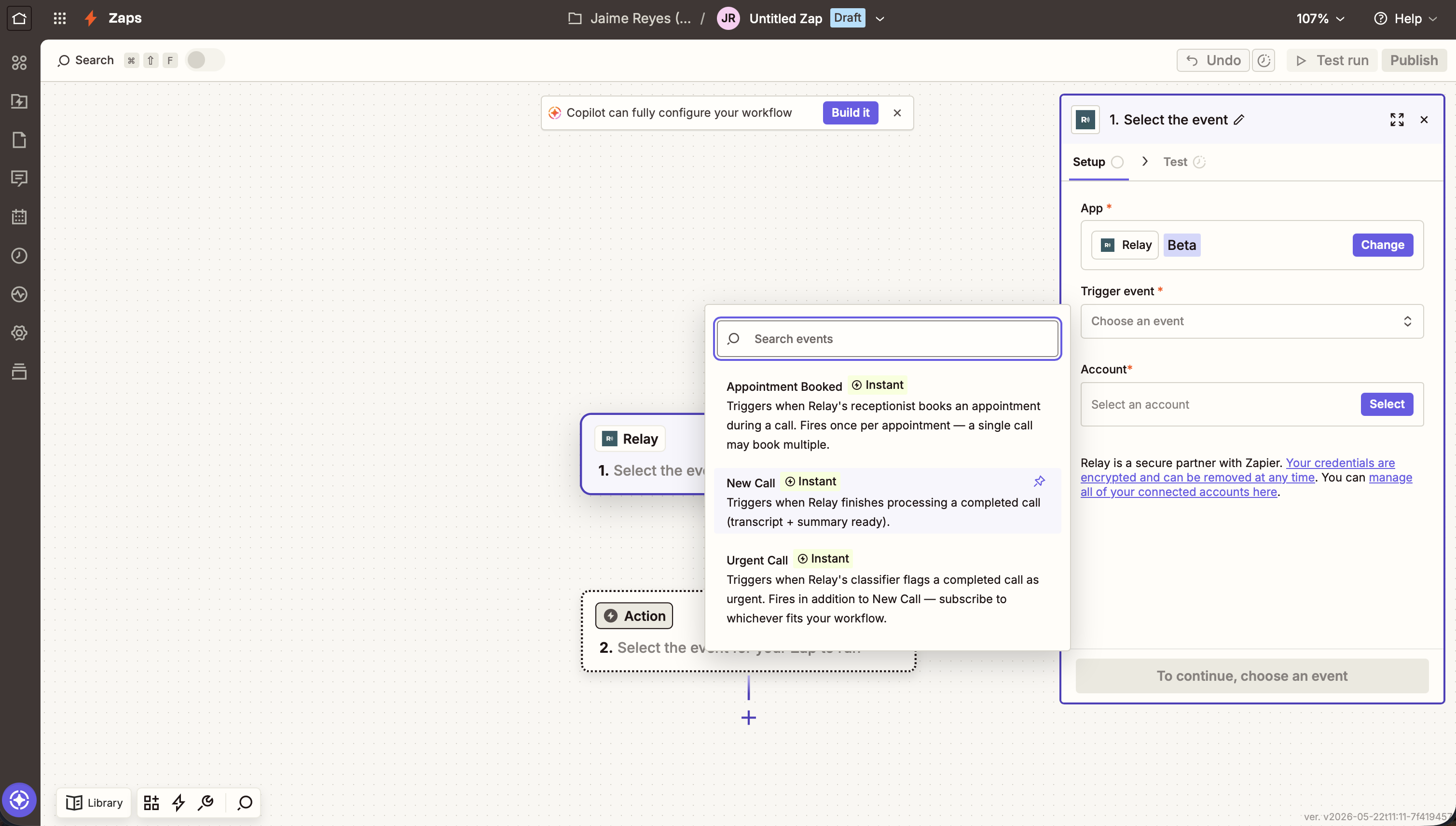This screenshot has width=1456, height=826.
Task: Rename step using the pencil icon
Action: [1239, 120]
